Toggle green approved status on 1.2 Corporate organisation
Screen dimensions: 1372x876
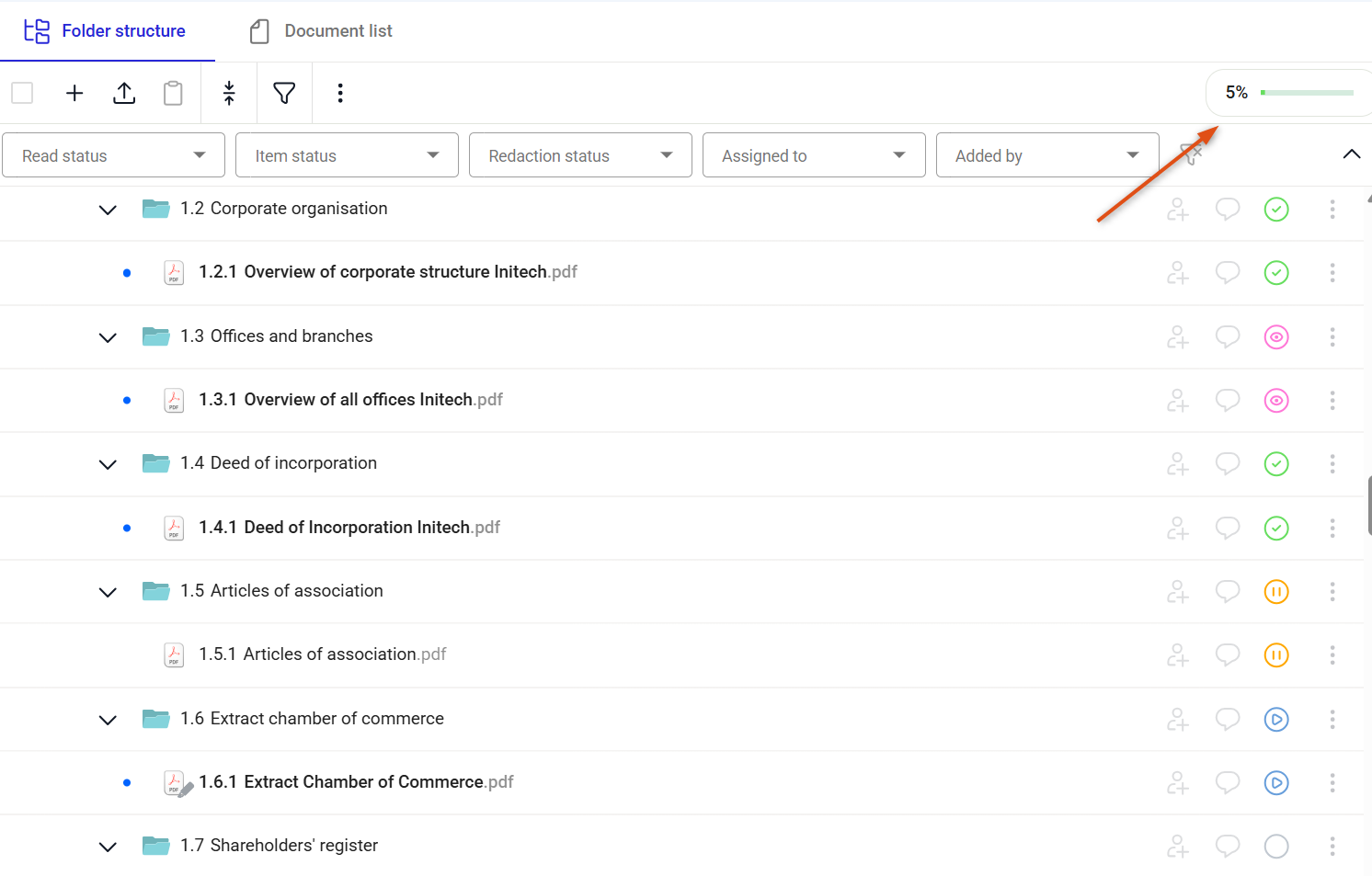tap(1276, 210)
